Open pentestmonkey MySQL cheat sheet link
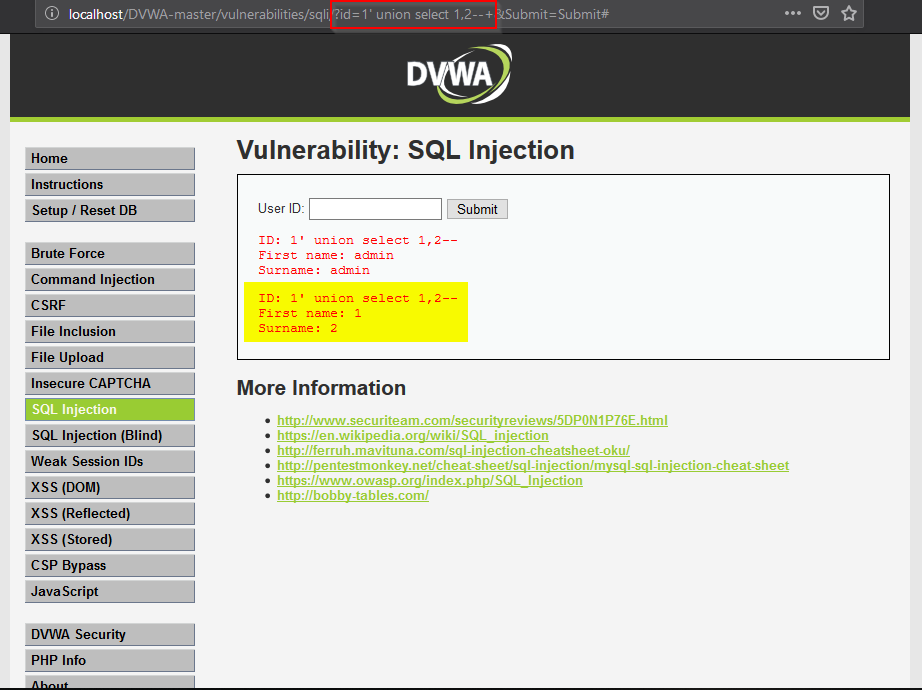The width and height of the screenshot is (922, 690). coord(533,465)
